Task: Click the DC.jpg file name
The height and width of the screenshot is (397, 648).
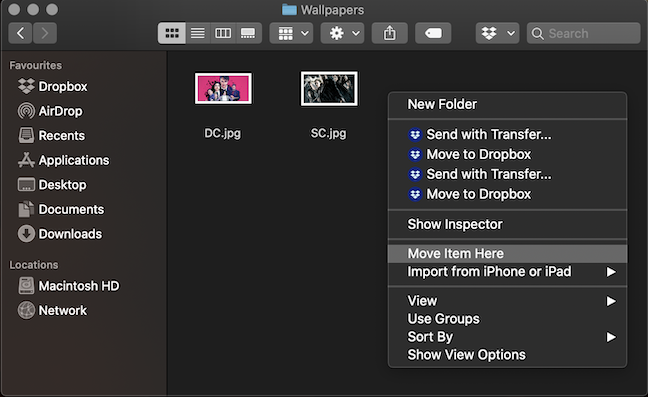Action: 223,133
